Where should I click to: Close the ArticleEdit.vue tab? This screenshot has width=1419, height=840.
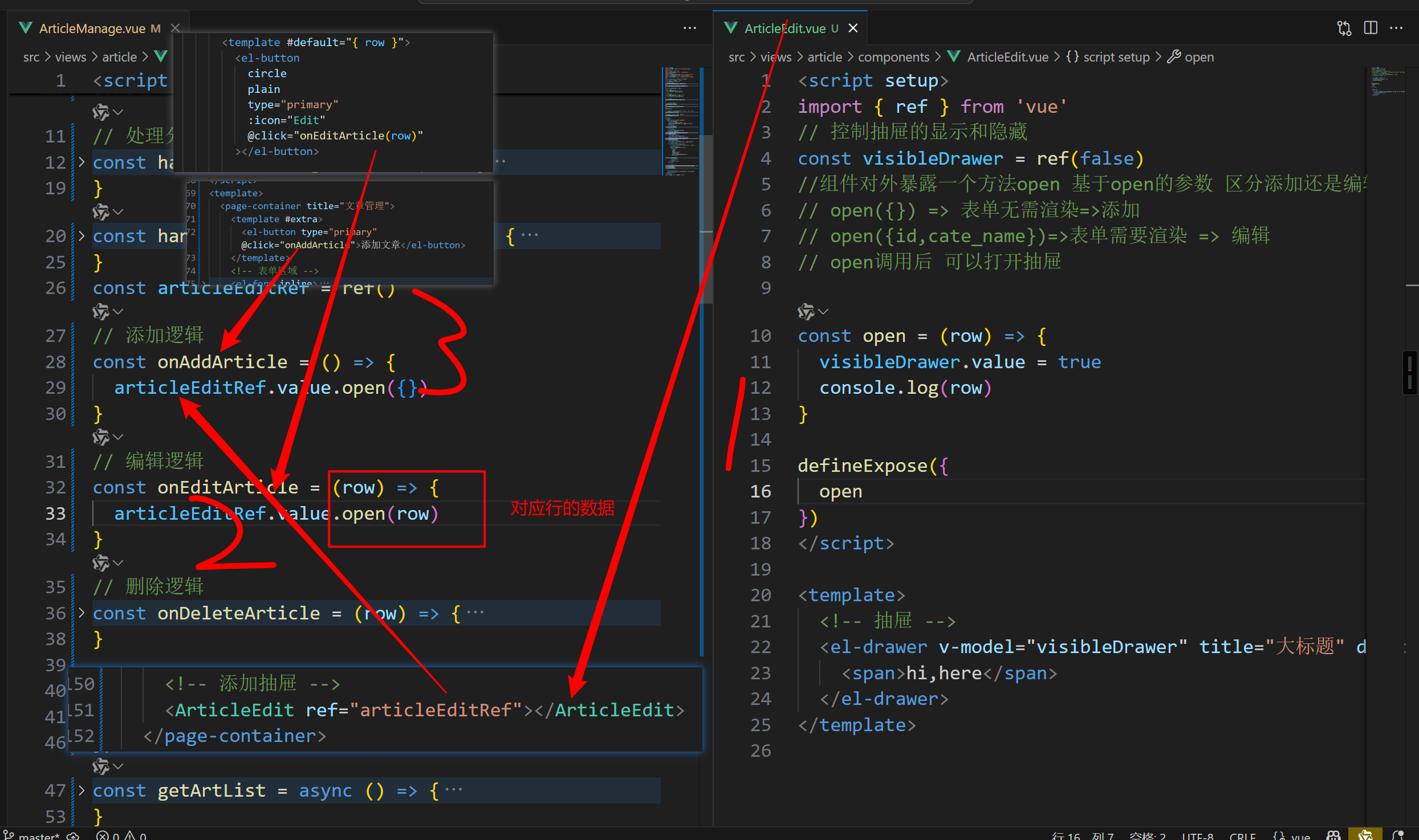pyautogui.click(x=853, y=28)
